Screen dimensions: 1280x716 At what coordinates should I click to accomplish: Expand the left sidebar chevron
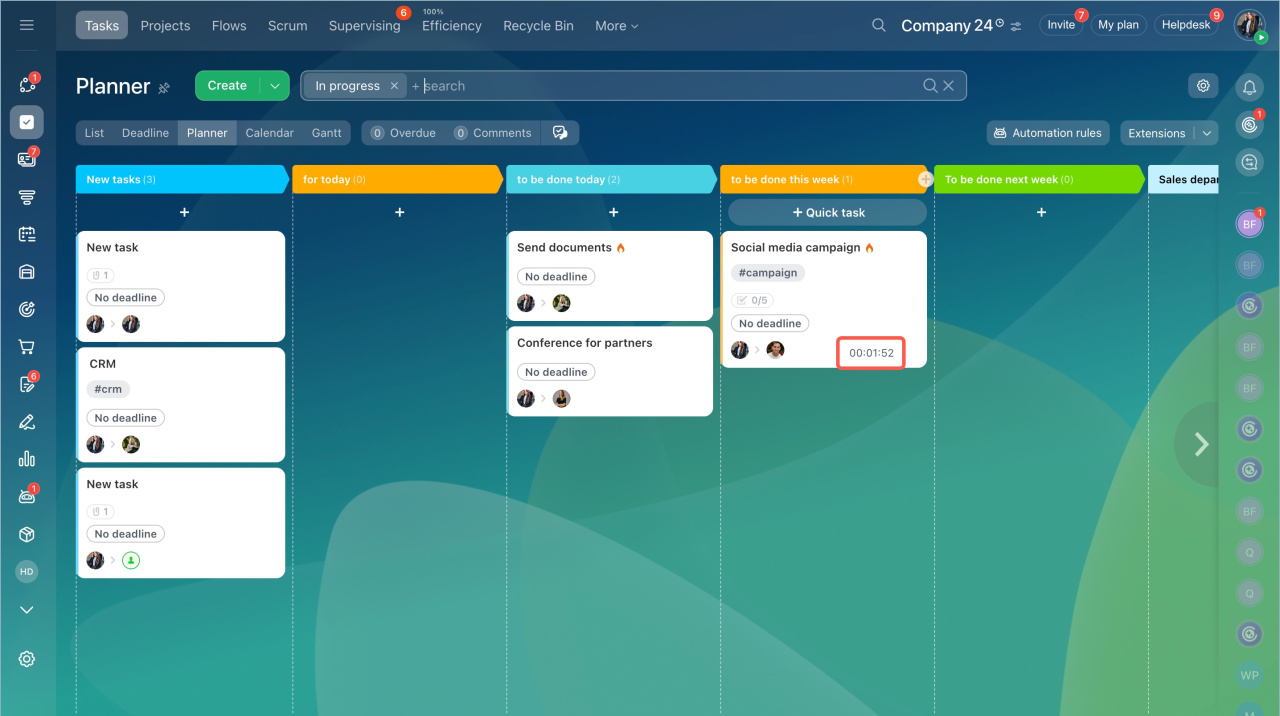[27, 610]
